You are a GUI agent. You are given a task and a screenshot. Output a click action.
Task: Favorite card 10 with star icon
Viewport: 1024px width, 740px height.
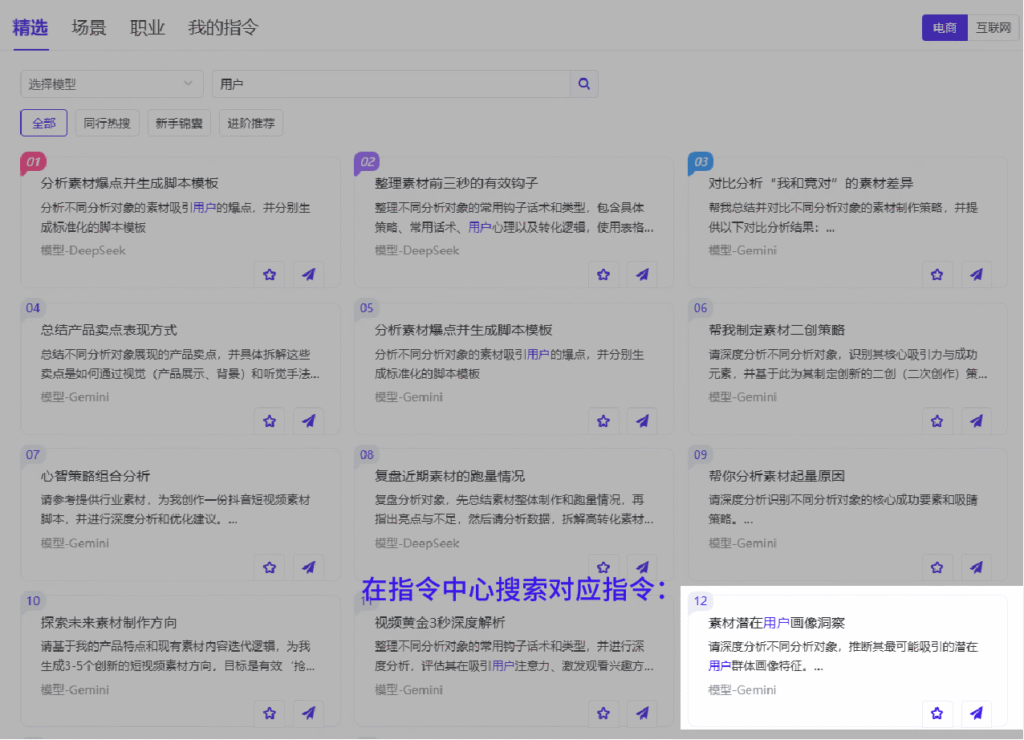[269, 713]
